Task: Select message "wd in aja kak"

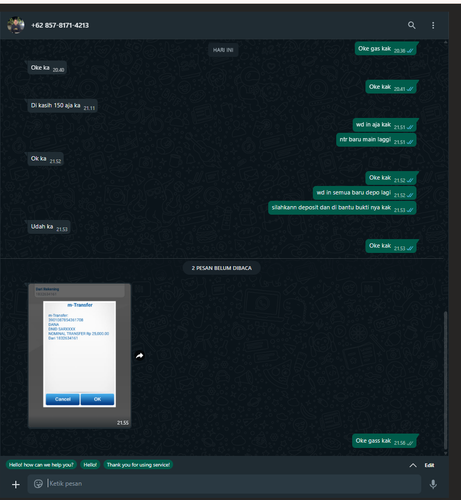Action: click(385, 125)
